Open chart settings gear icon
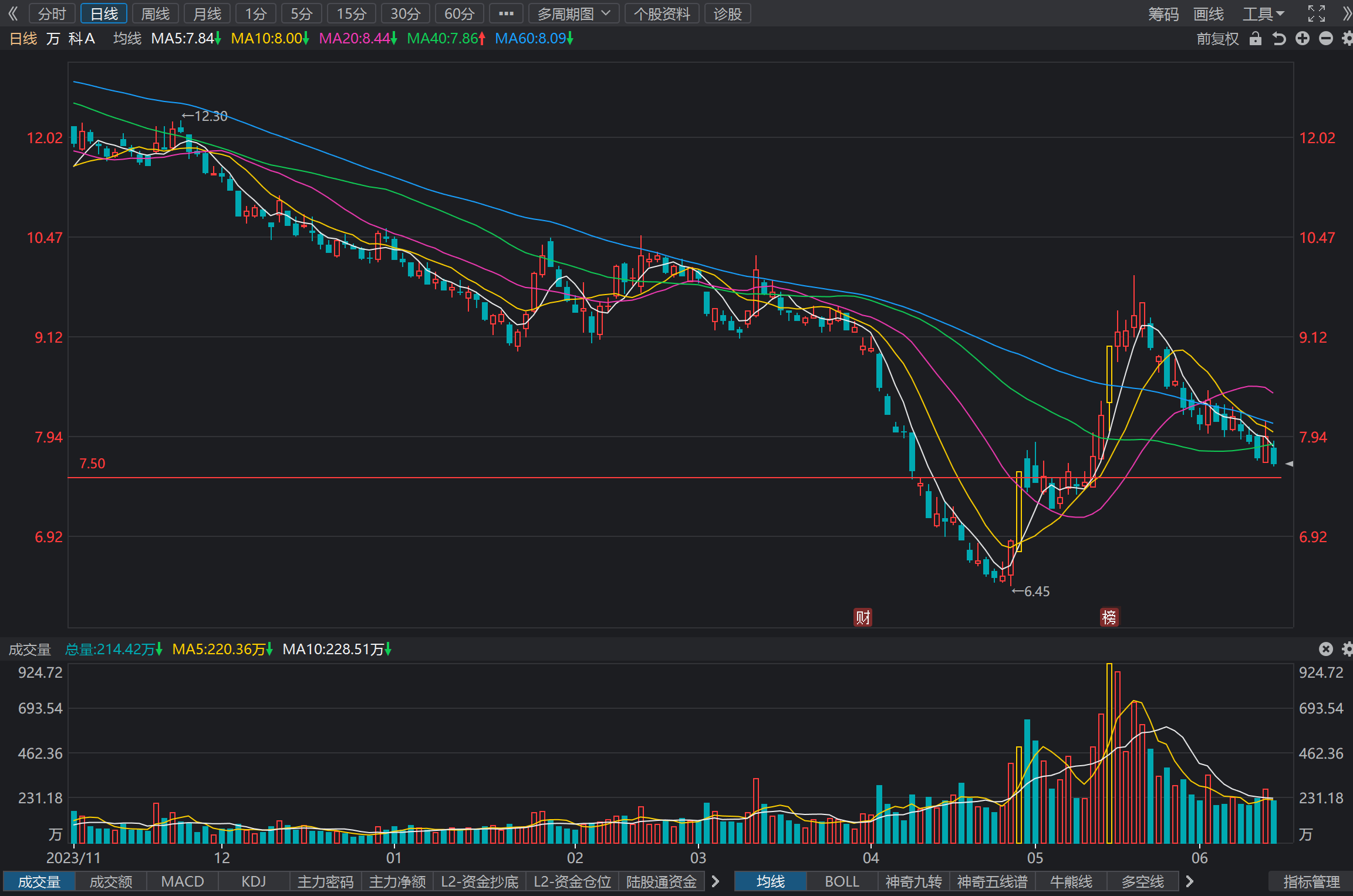Screen dimensions: 1353x896 1347,39
